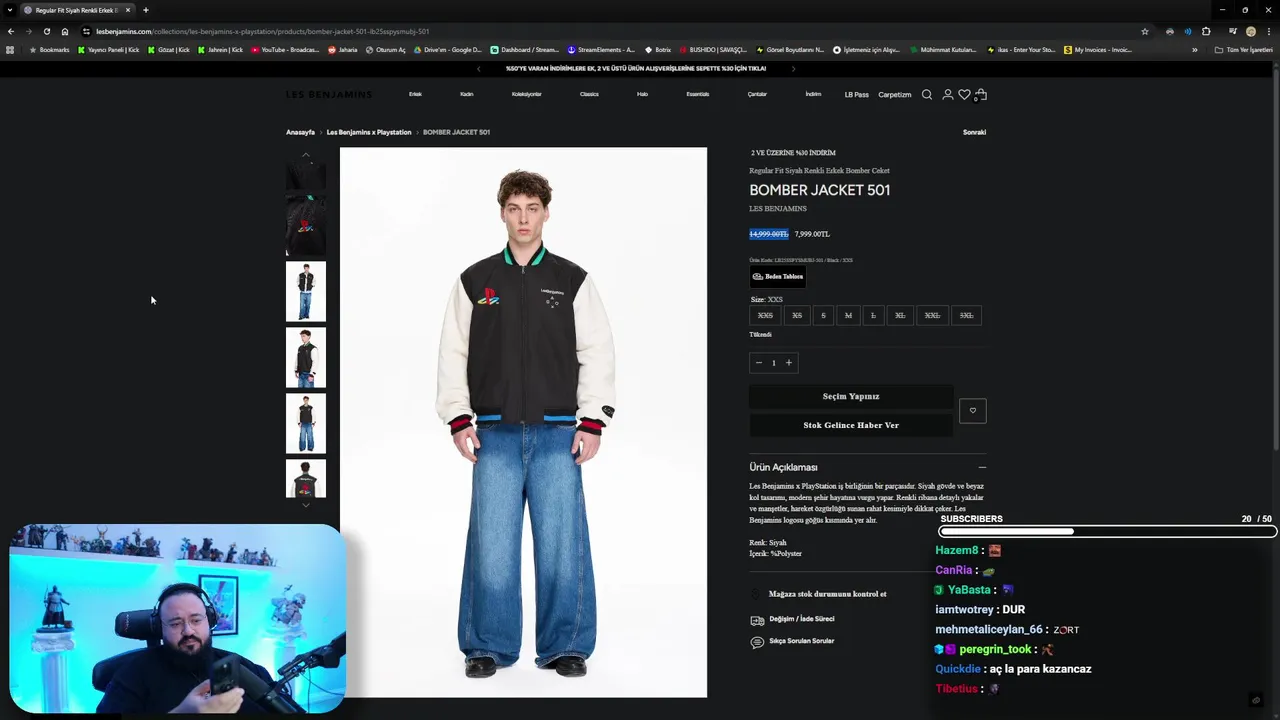Select size XS
1280x720 pixels.
797,315
